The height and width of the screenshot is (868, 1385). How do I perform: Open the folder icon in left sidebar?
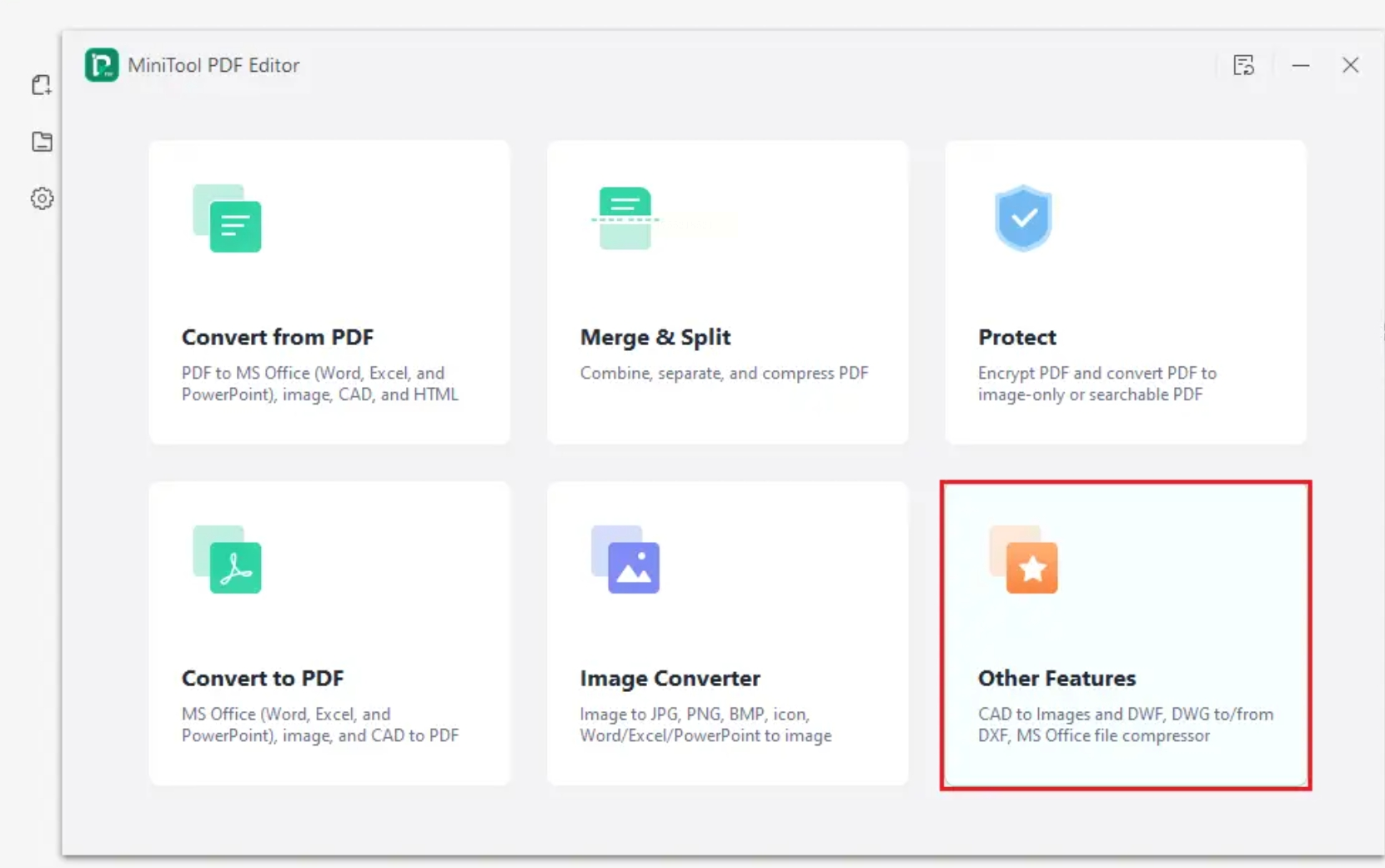click(42, 142)
